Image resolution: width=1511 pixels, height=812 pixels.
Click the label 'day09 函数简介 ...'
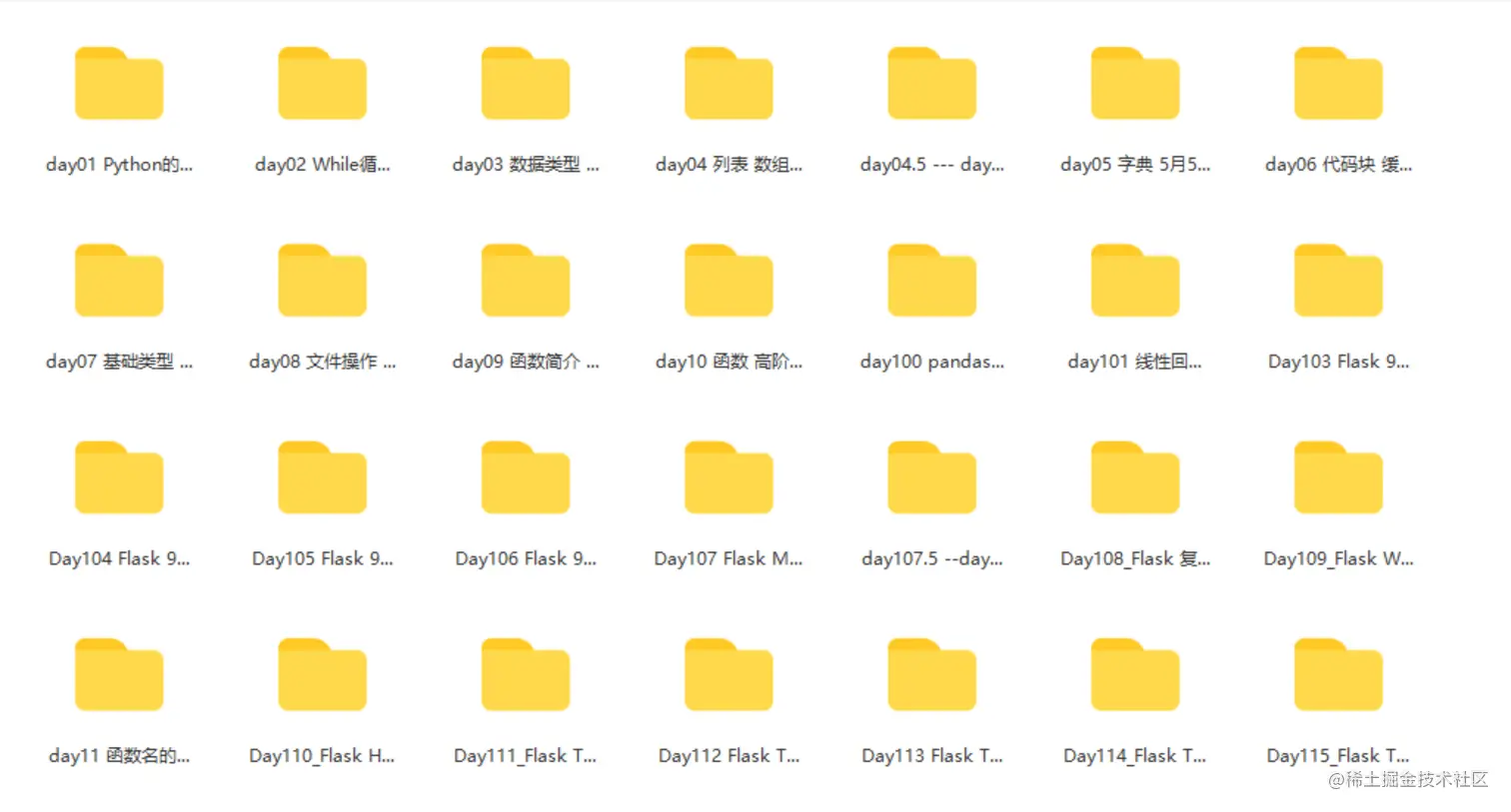(x=526, y=362)
